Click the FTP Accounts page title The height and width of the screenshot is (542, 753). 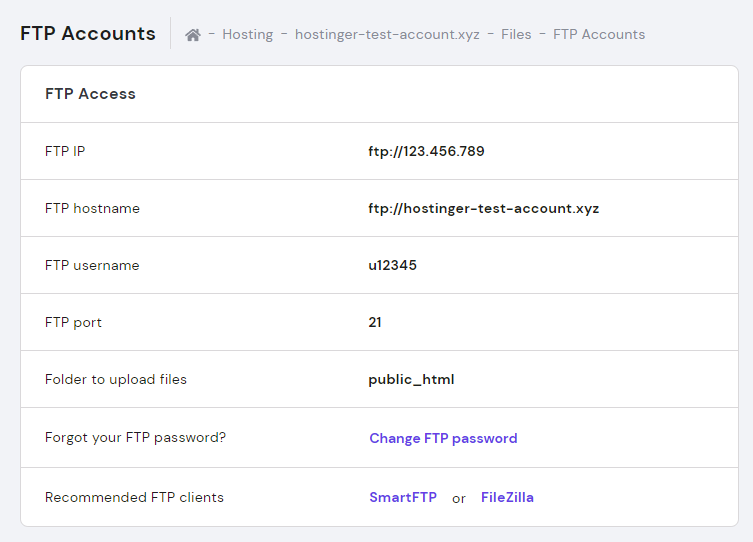tap(88, 33)
